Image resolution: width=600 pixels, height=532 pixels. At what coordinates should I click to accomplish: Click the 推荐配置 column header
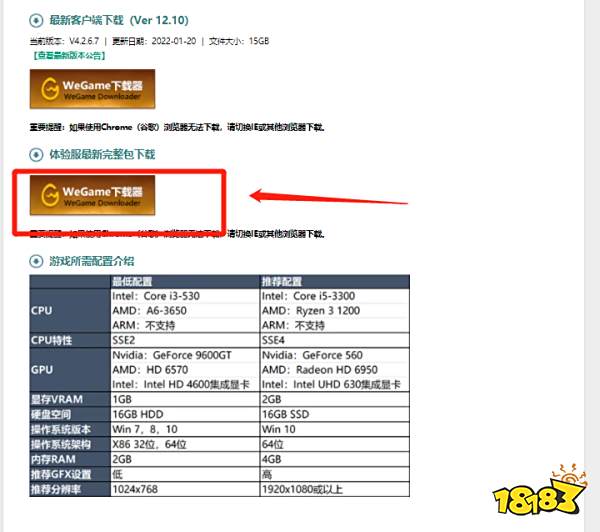point(335,282)
